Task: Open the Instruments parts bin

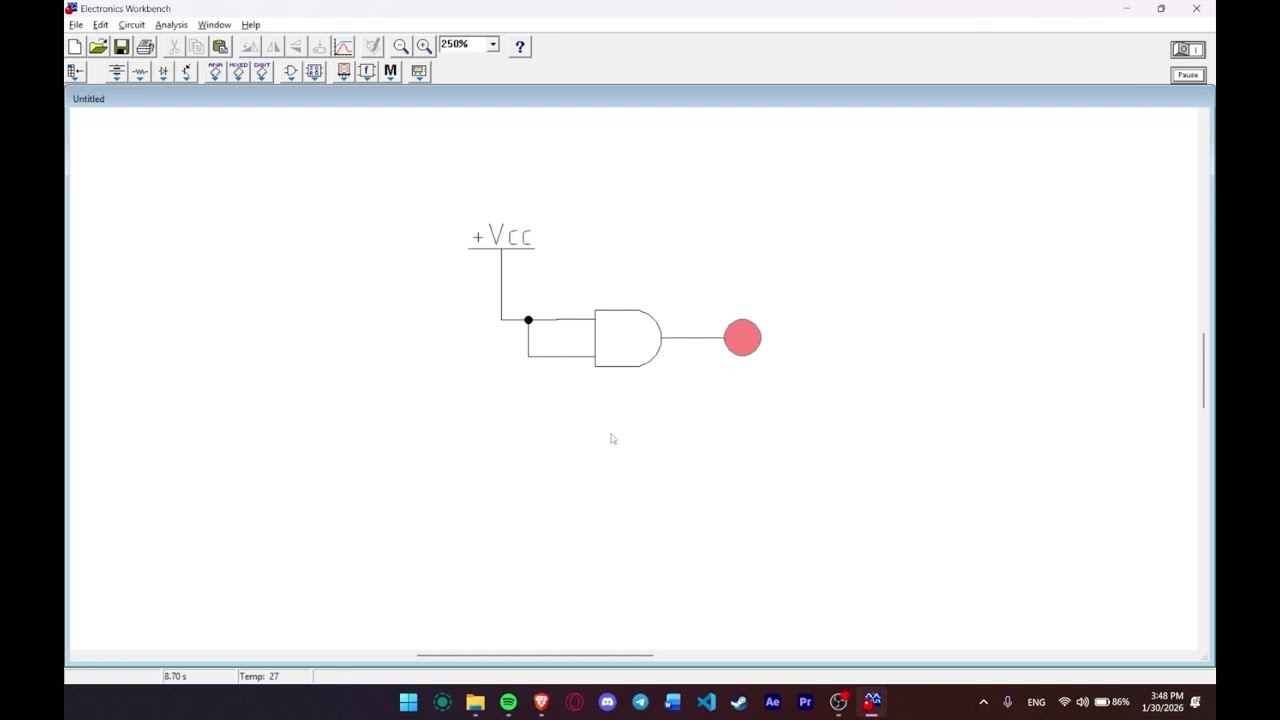Action: click(x=419, y=71)
